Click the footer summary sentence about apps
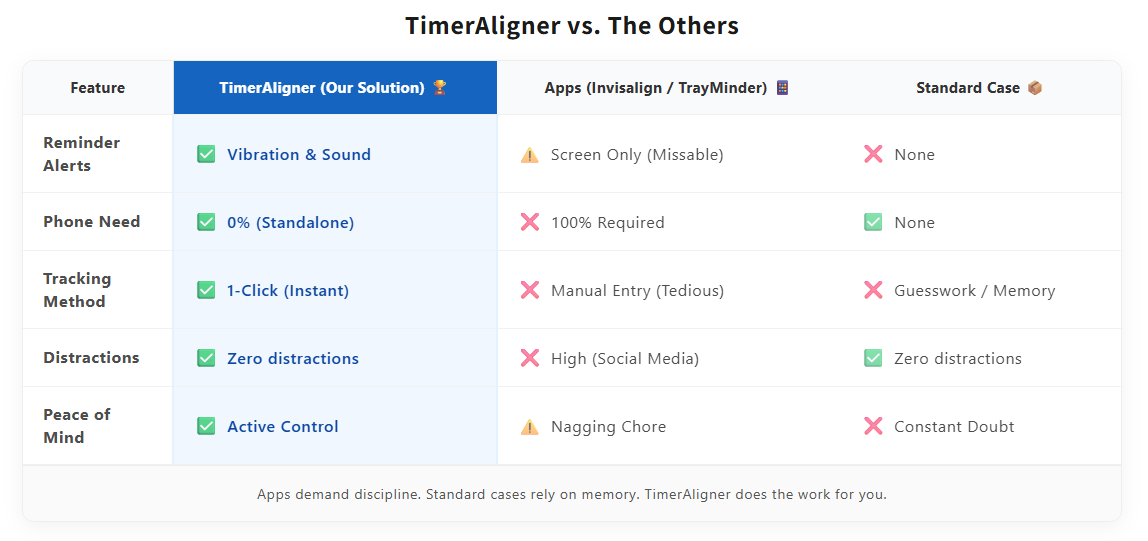Image resolution: width=1148 pixels, height=541 pixels. coord(572,494)
